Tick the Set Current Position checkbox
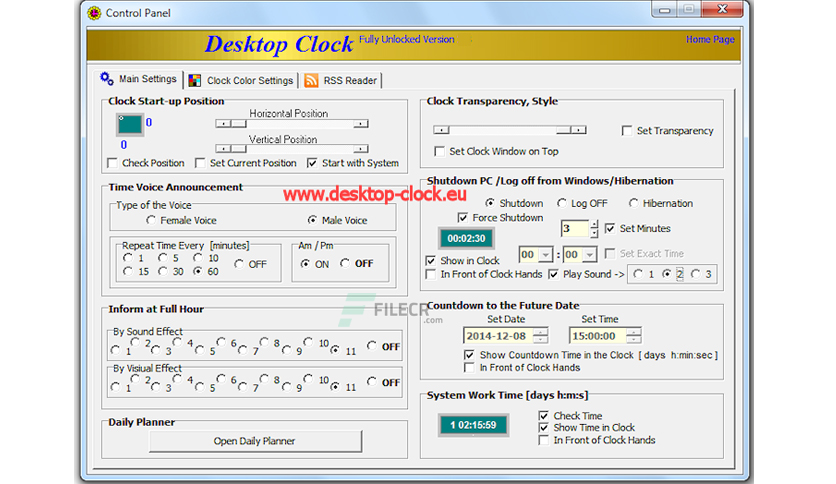The width and height of the screenshot is (836, 484). (x=200, y=163)
